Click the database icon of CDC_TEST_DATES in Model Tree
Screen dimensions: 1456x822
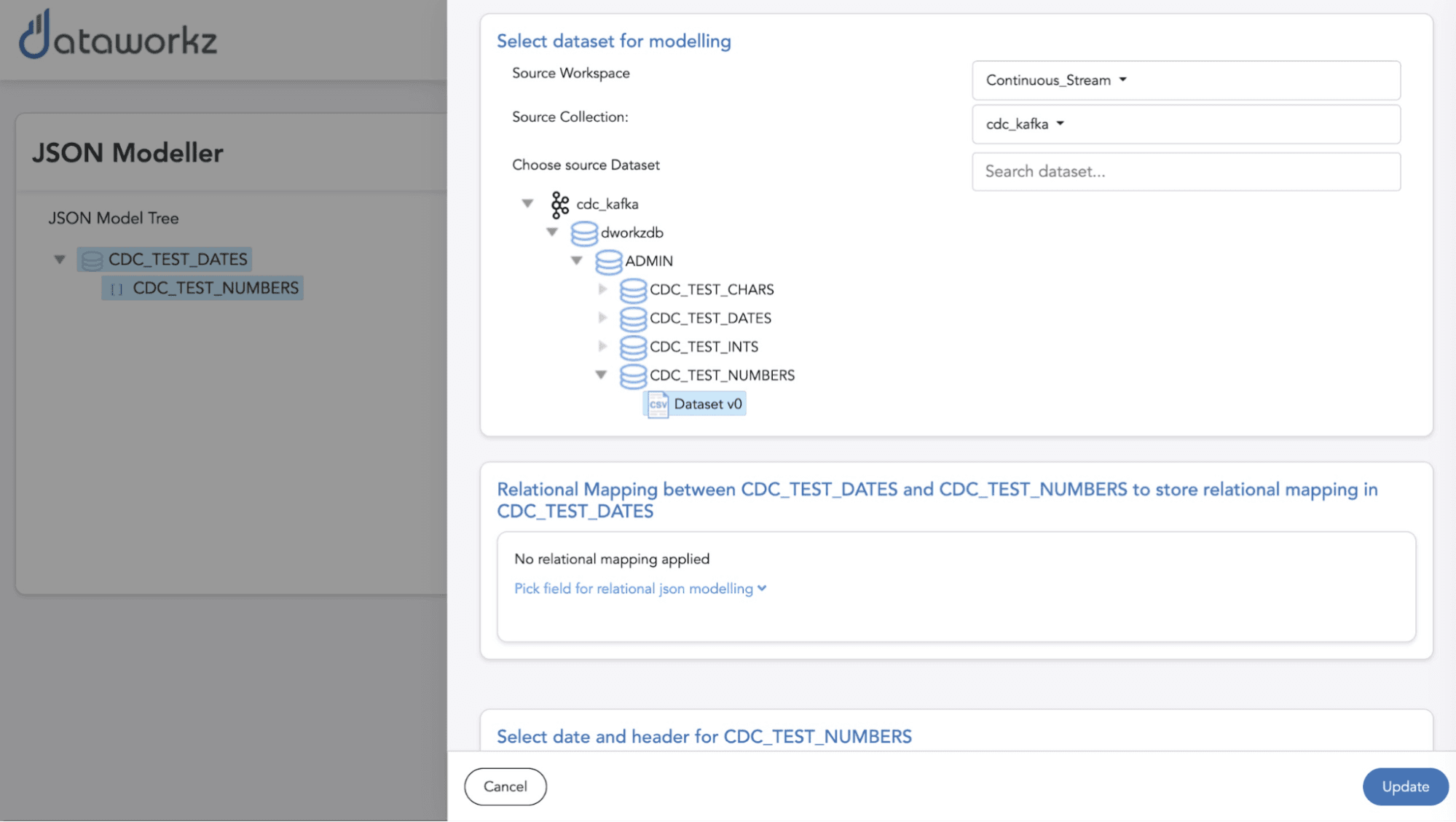(x=92, y=260)
